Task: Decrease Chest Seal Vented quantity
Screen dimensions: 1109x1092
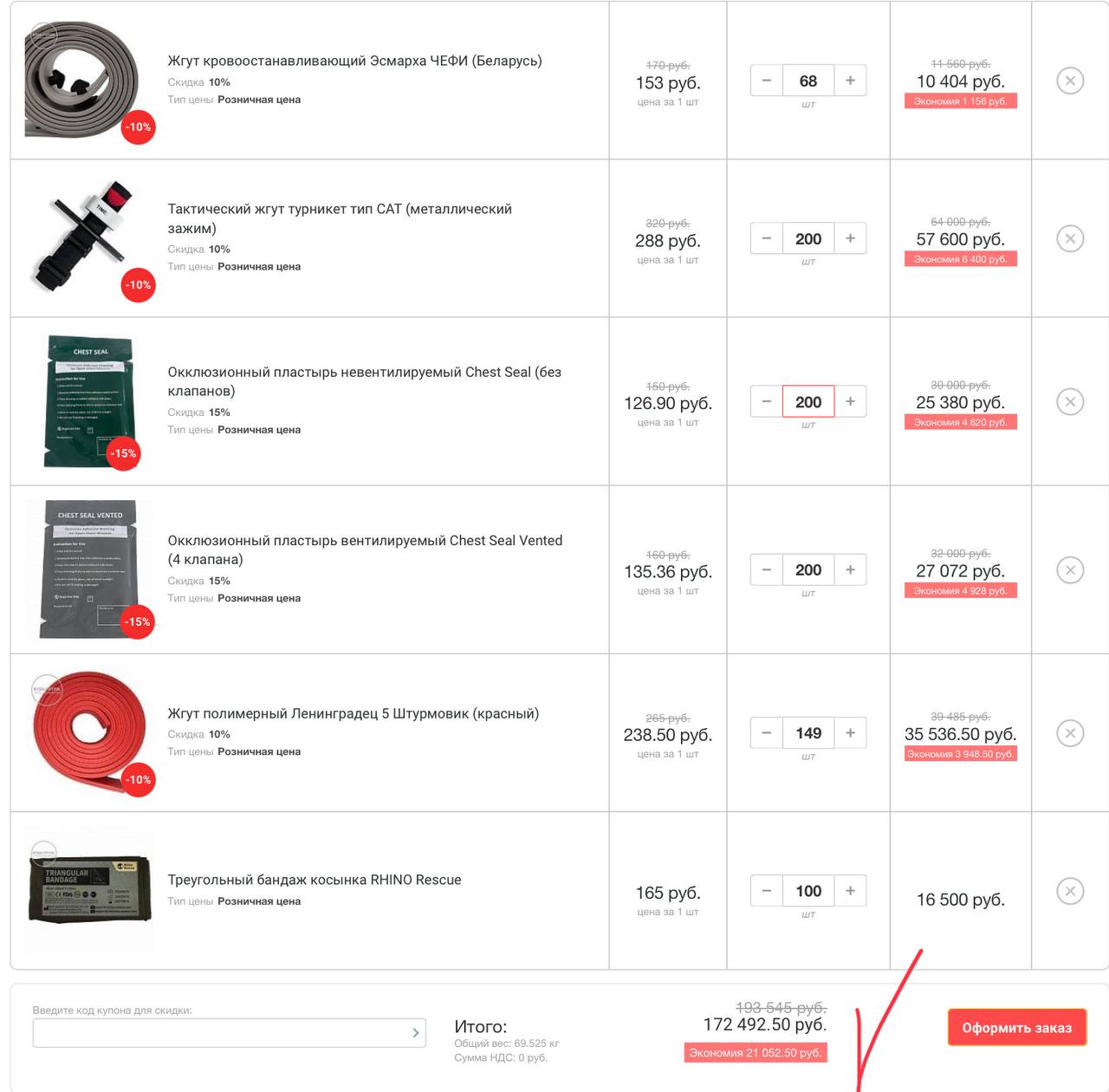Action: [x=767, y=569]
